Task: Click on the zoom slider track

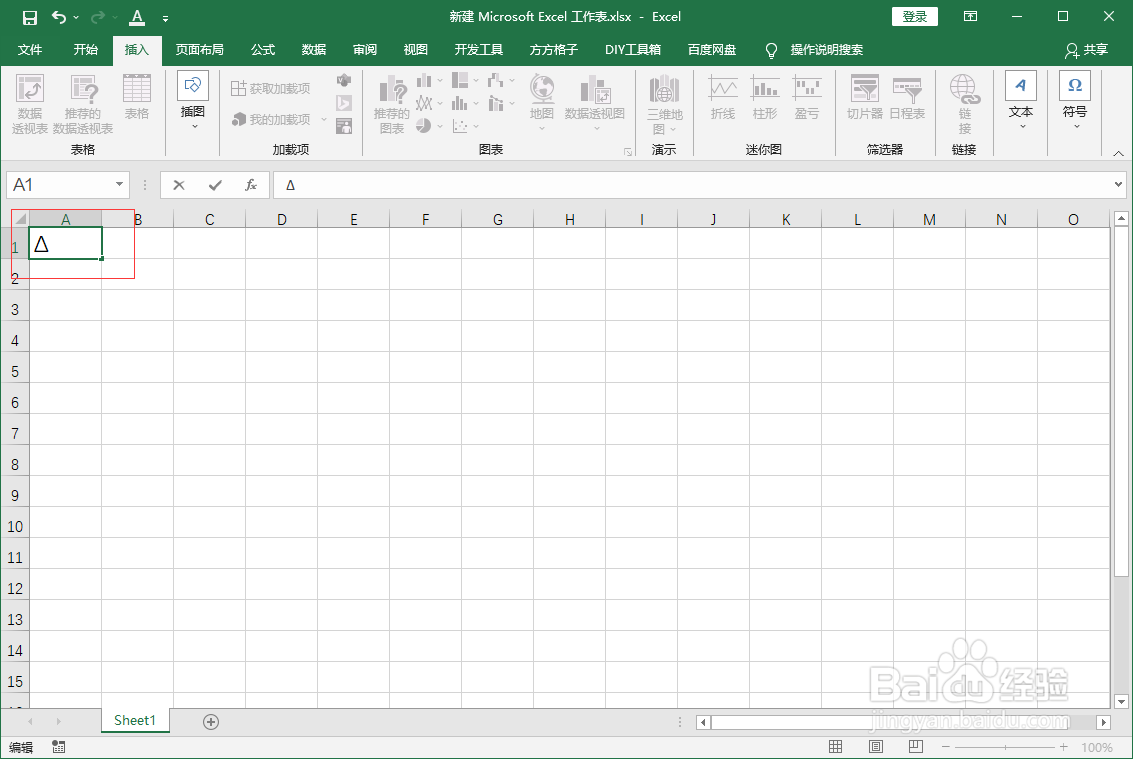Action: [x=1004, y=747]
